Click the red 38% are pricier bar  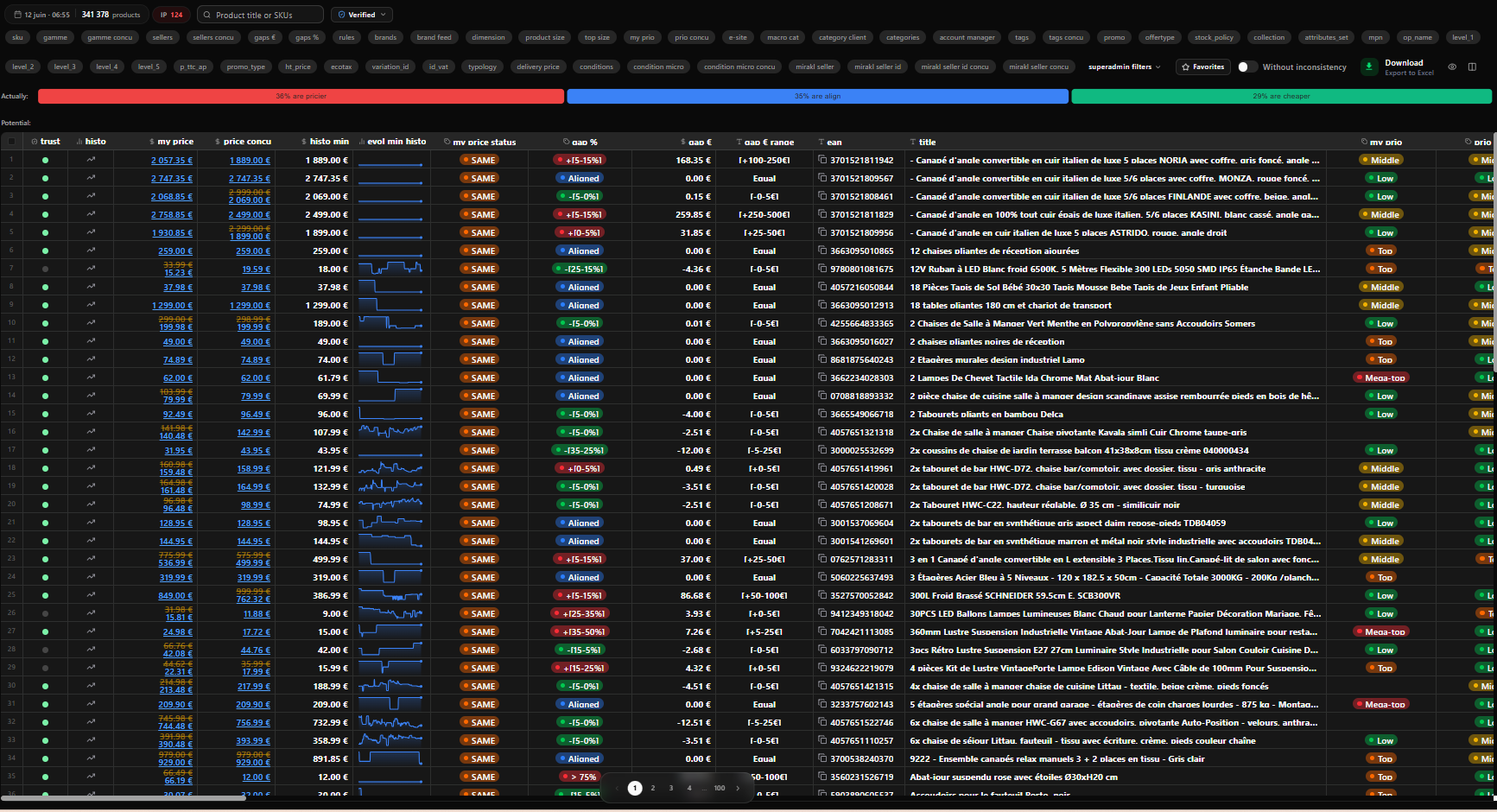tap(301, 96)
